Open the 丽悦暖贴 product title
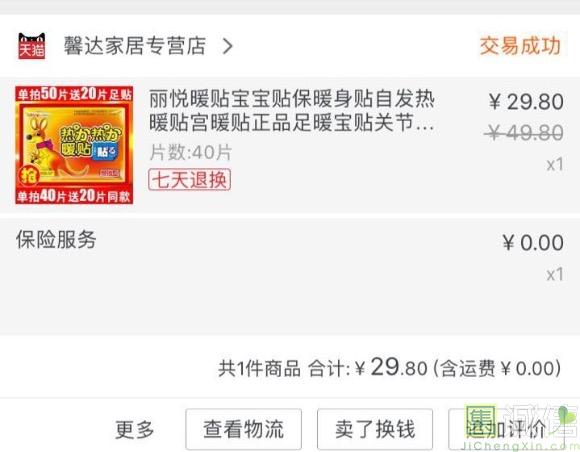The height and width of the screenshot is (452, 580). tap(292, 111)
